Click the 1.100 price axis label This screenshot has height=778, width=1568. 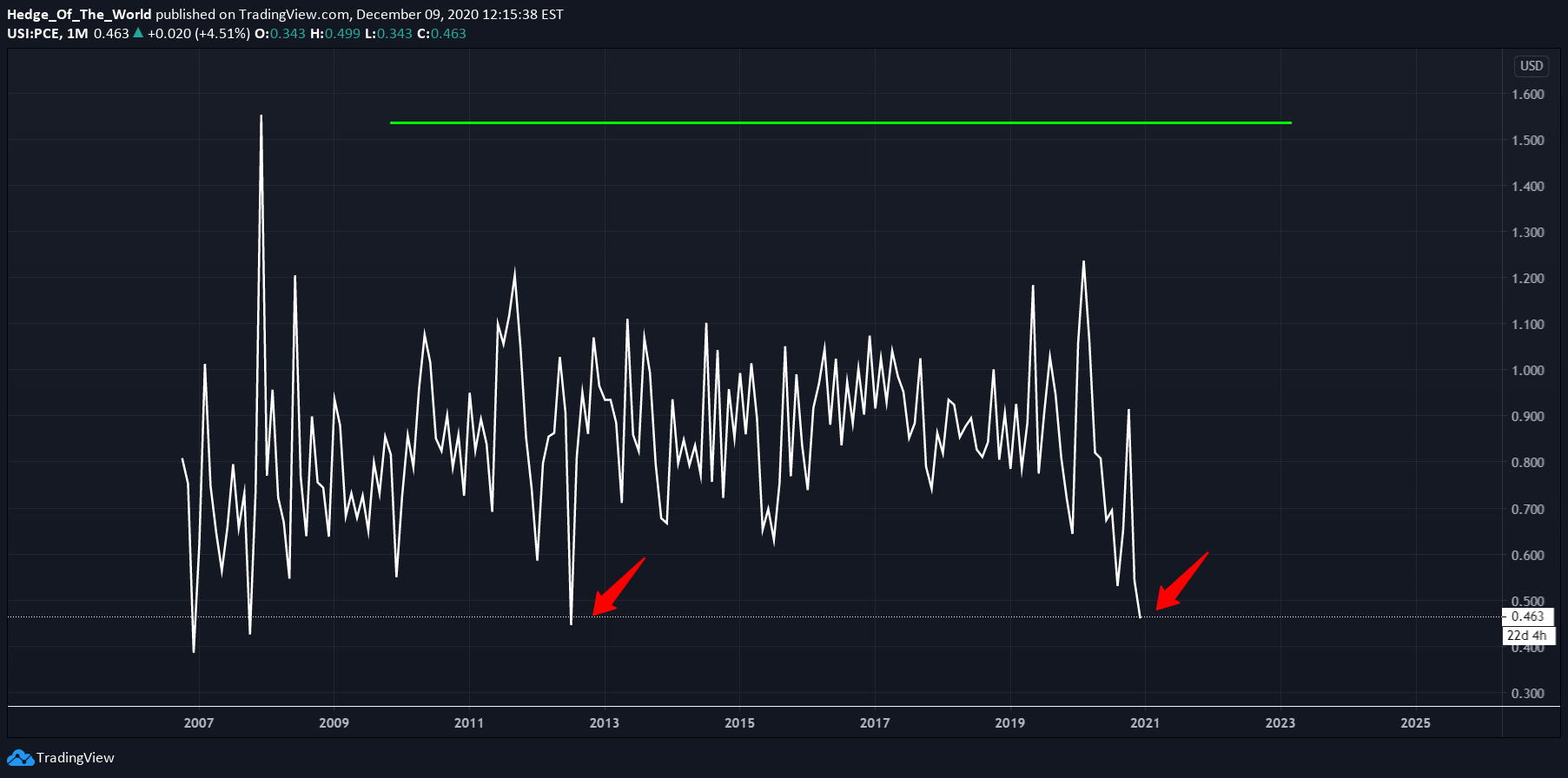[1528, 324]
